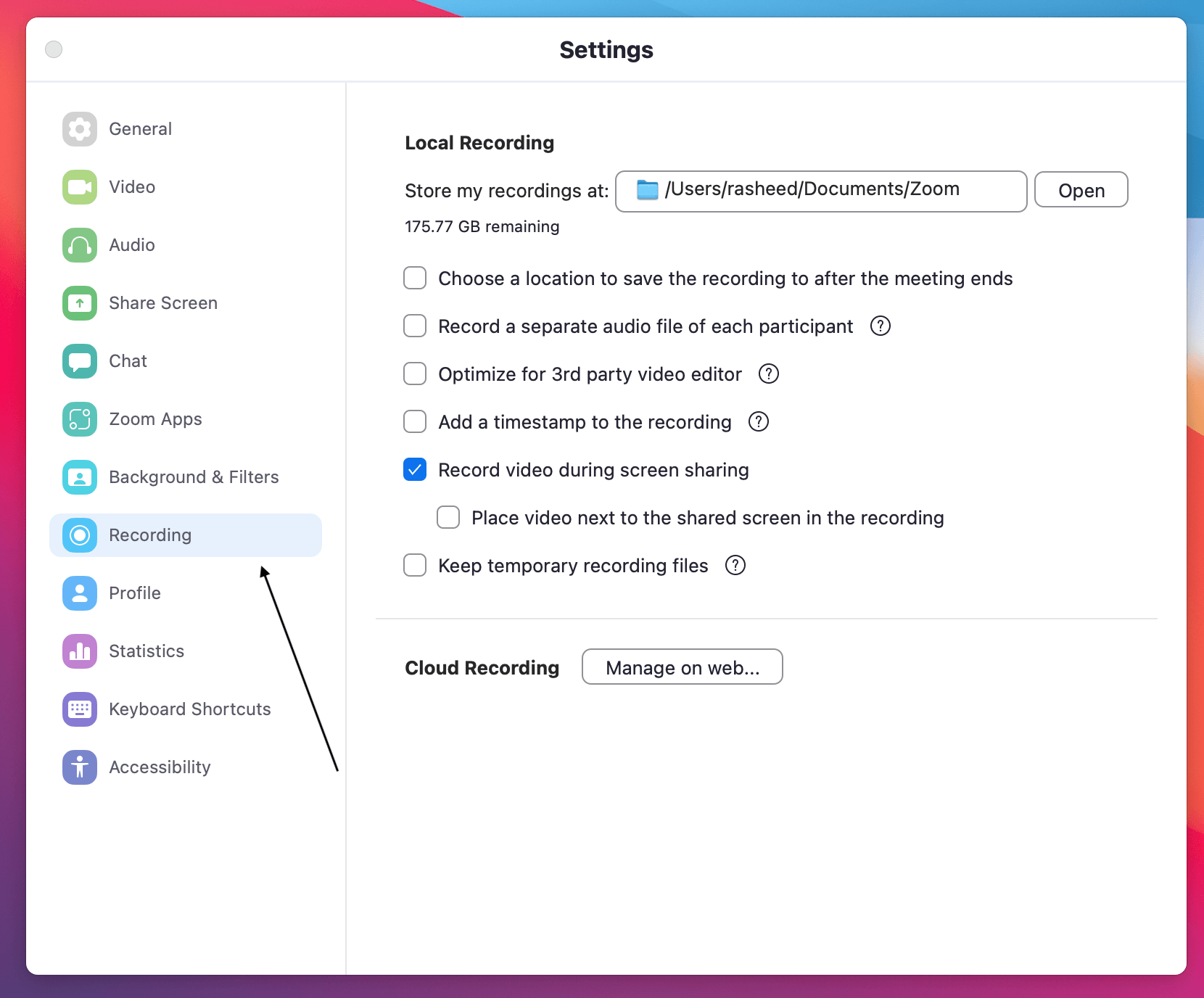Select the Video camera icon
The width and height of the screenshot is (1204, 998).
(78, 187)
